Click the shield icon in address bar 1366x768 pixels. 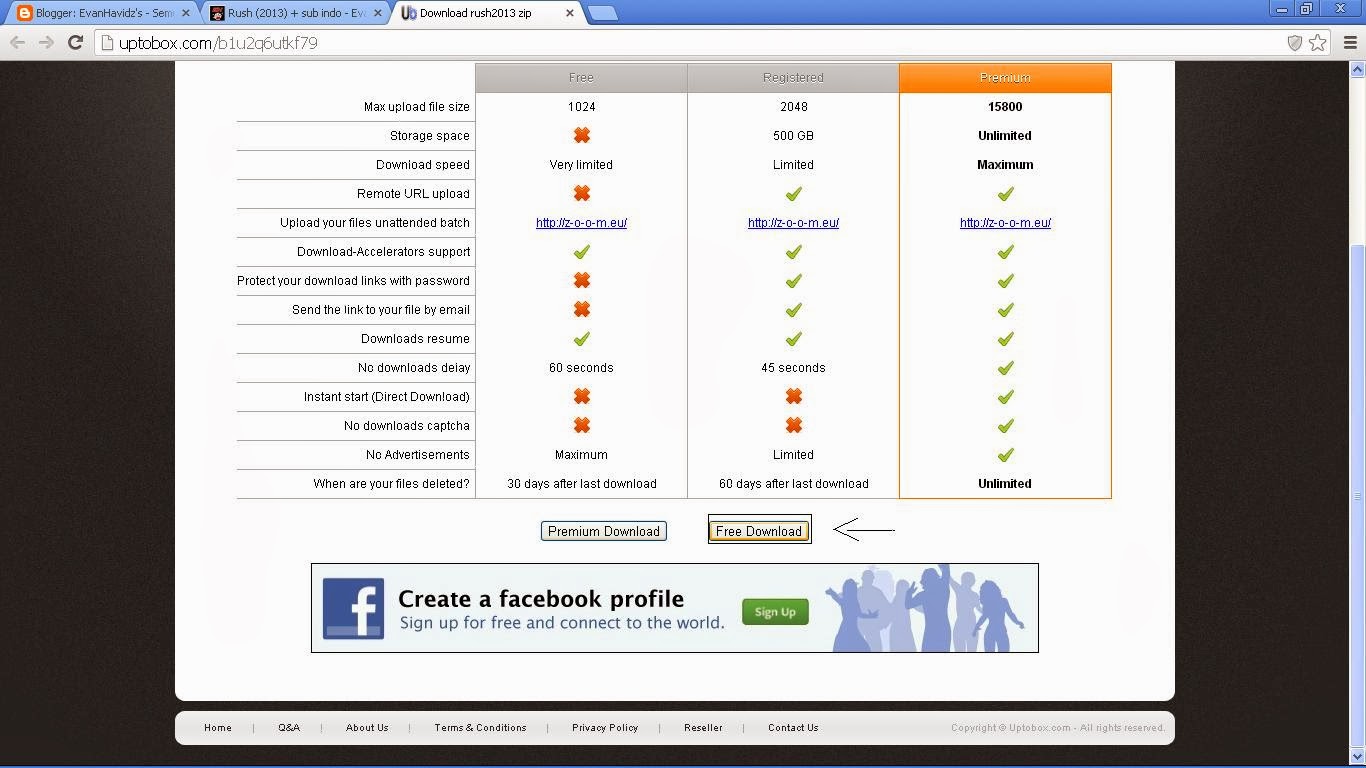coord(1295,43)
